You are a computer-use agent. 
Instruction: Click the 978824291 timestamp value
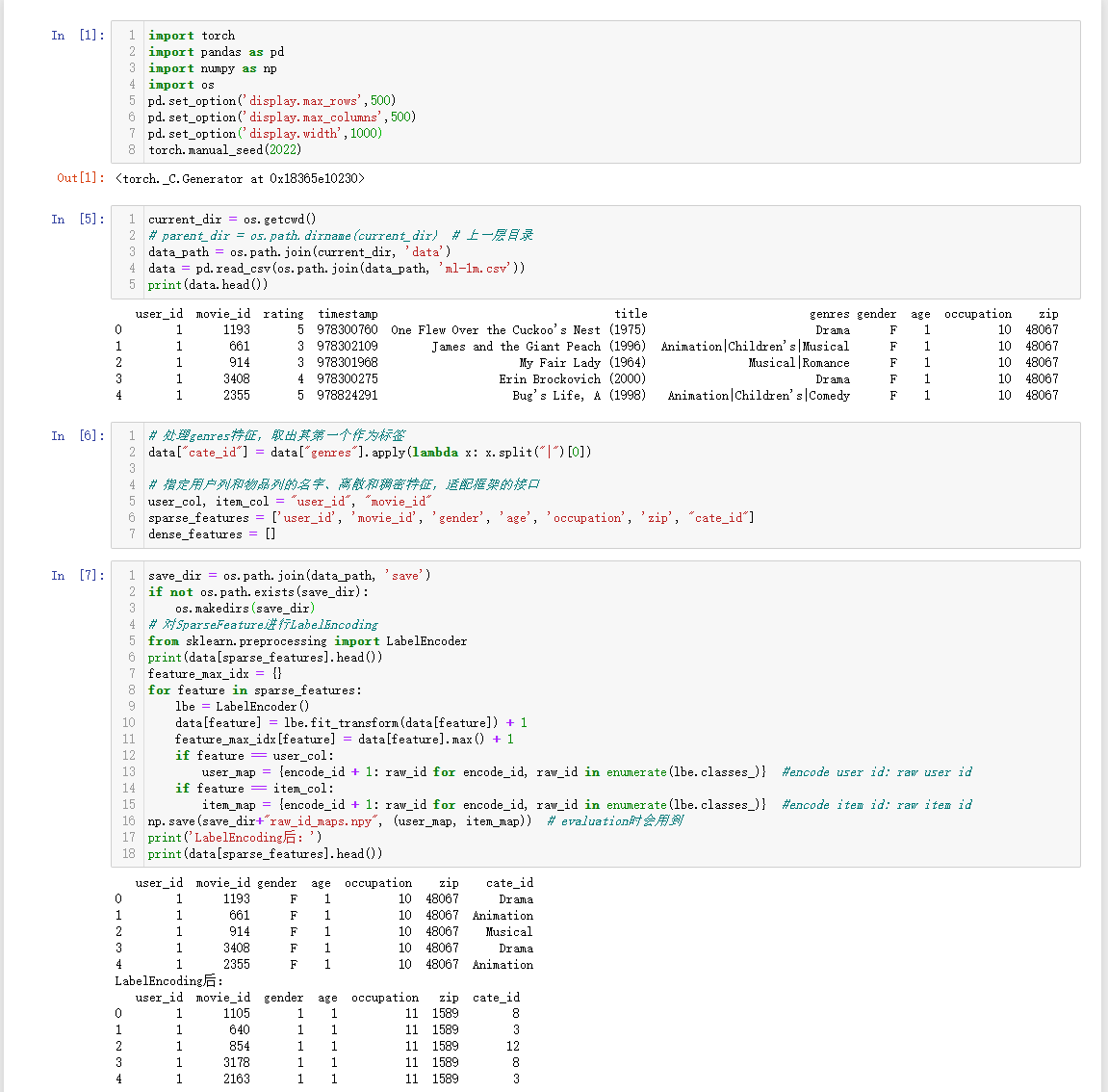point(348,395)
